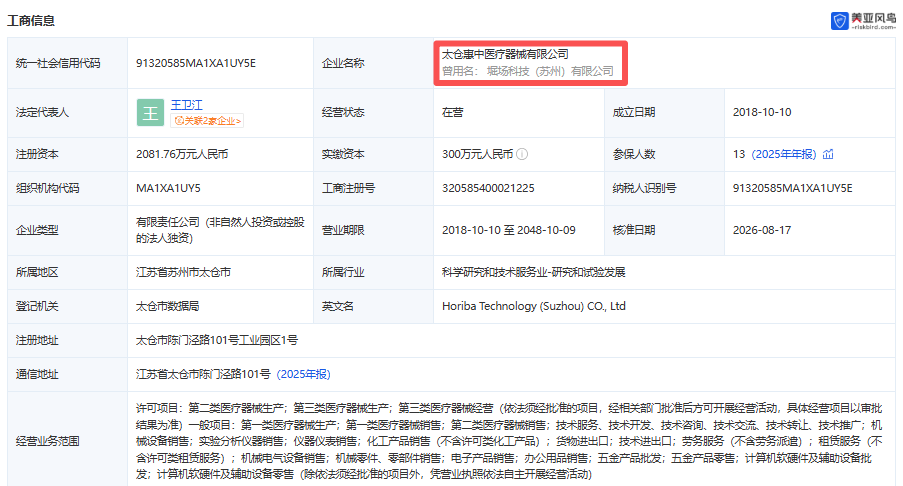
Task: Click establishment date 2018-10-10
Action: (x=762, y=112)
